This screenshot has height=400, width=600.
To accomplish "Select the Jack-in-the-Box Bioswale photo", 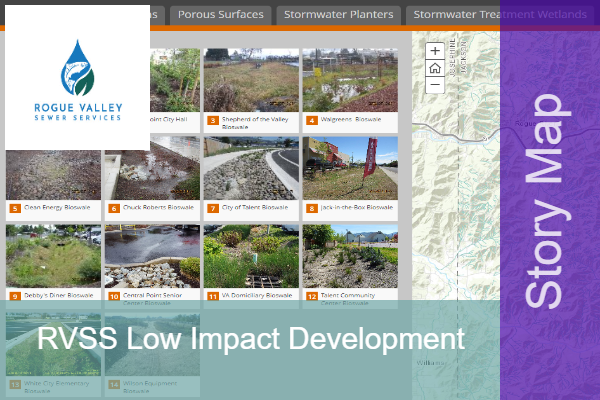I will tap(350, 168).
